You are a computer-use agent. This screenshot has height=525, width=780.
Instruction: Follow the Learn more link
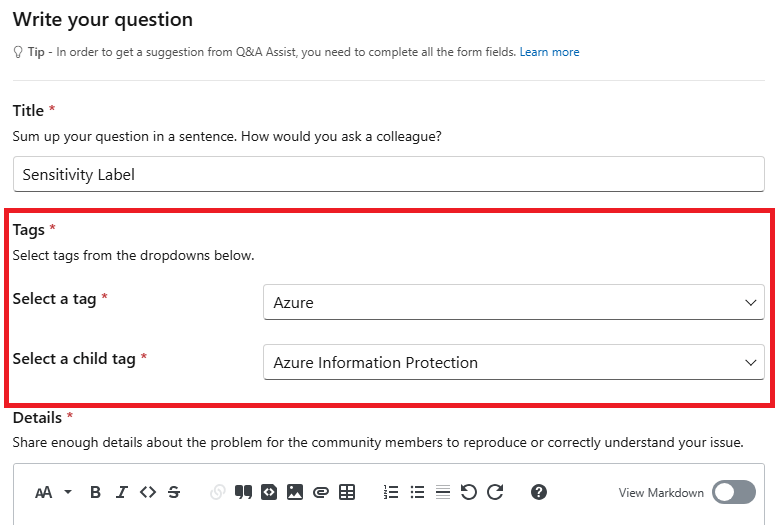(x=549, y=52)
